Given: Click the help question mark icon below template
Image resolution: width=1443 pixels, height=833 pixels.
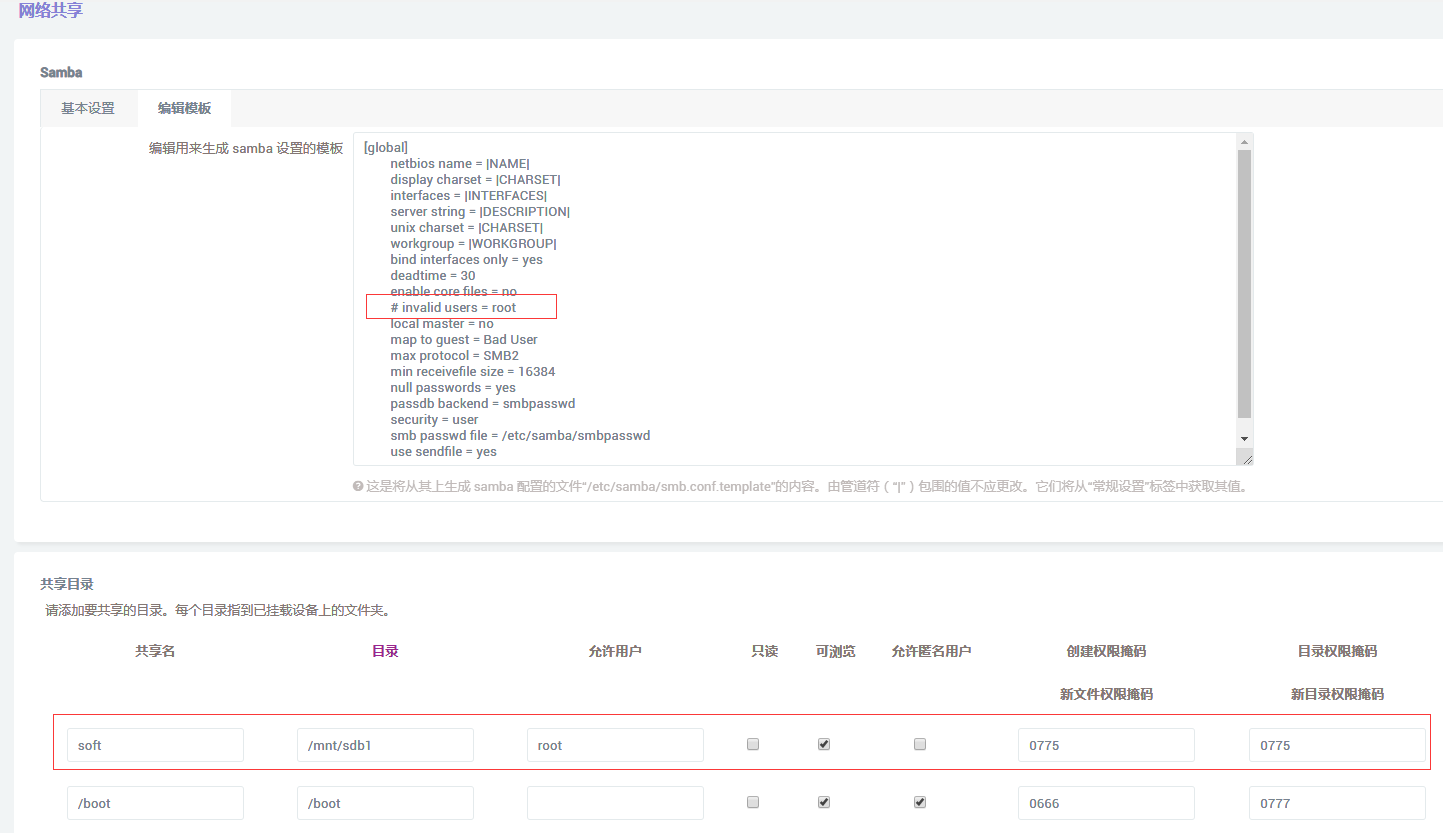Looking at the screenshot, I should tap(358, 487).
